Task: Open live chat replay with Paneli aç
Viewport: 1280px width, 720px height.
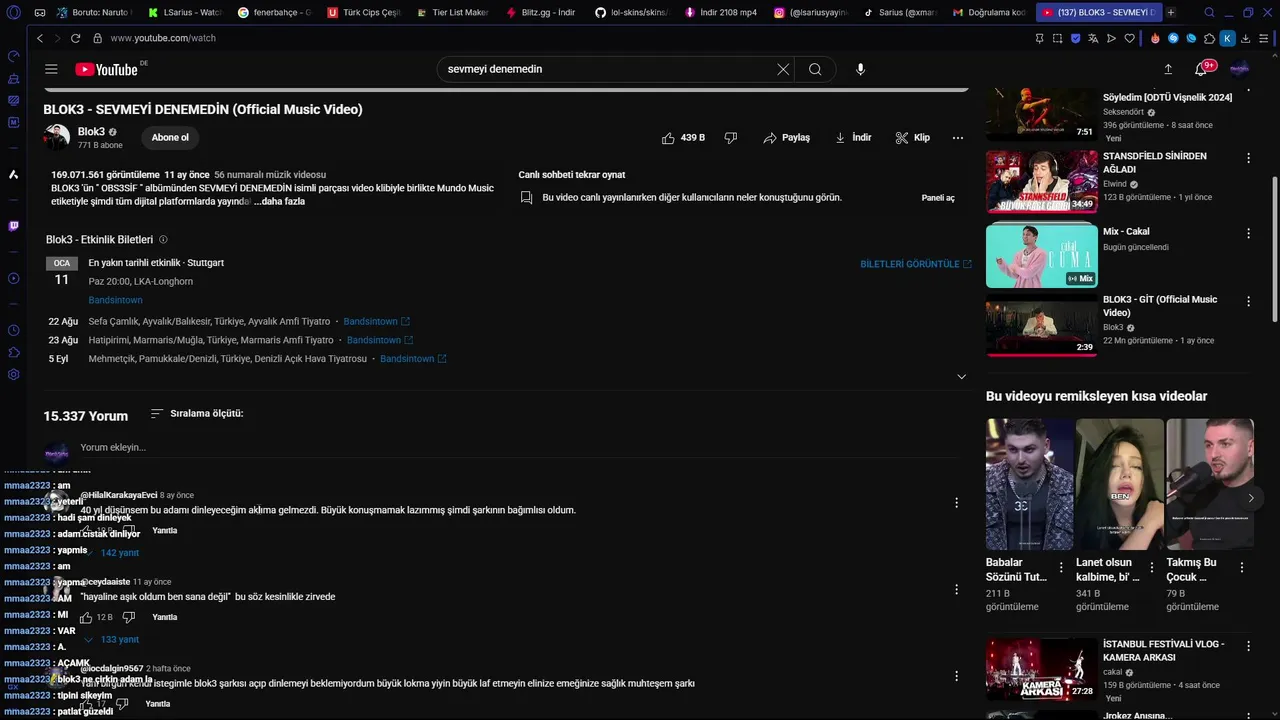Action: pyautogui.click(x=938, y=198)
